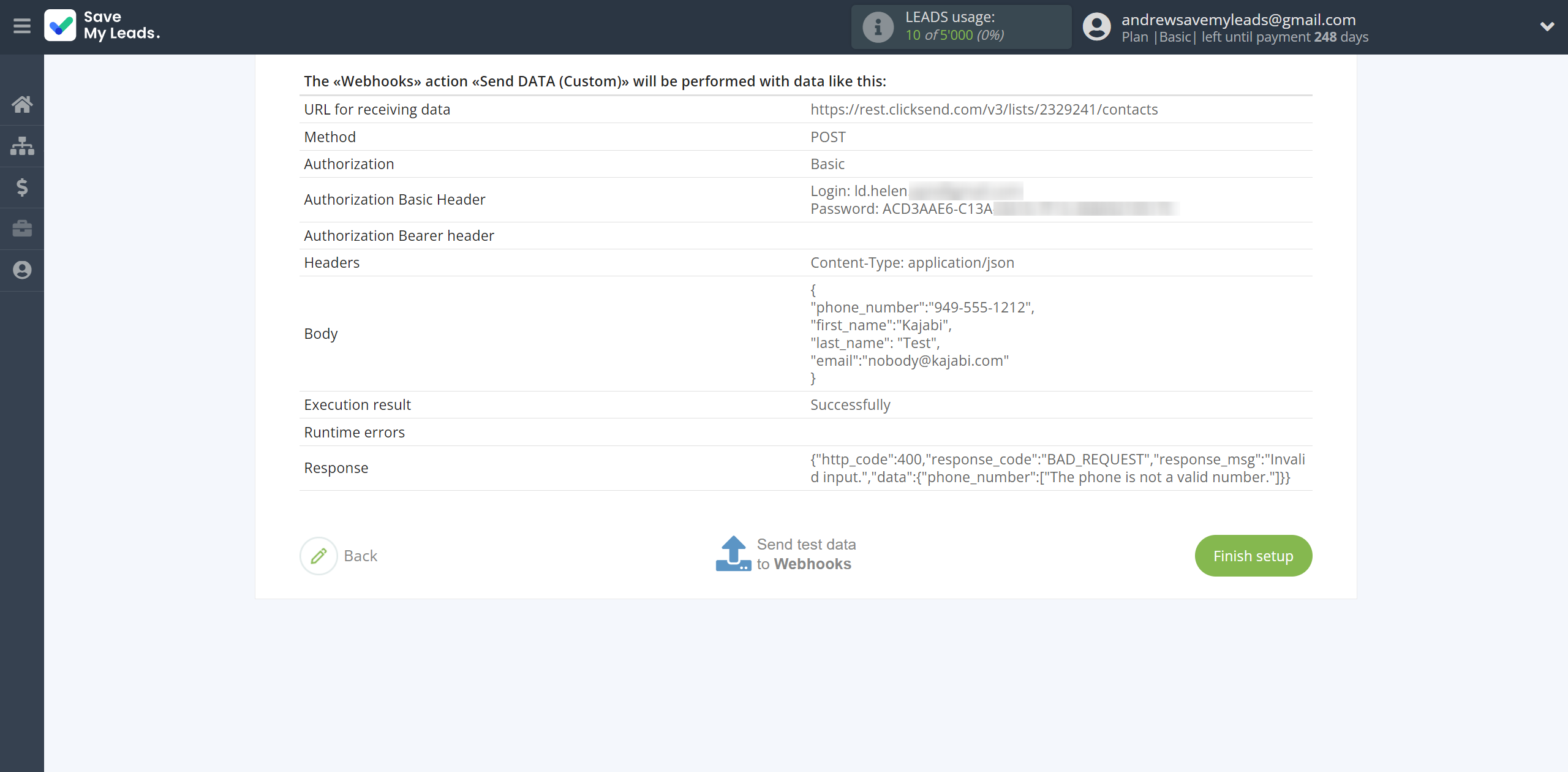Viewport: 1568px width, 772px height.
Task: Go to the Home sidebar icon
Action: pos(22,104)
